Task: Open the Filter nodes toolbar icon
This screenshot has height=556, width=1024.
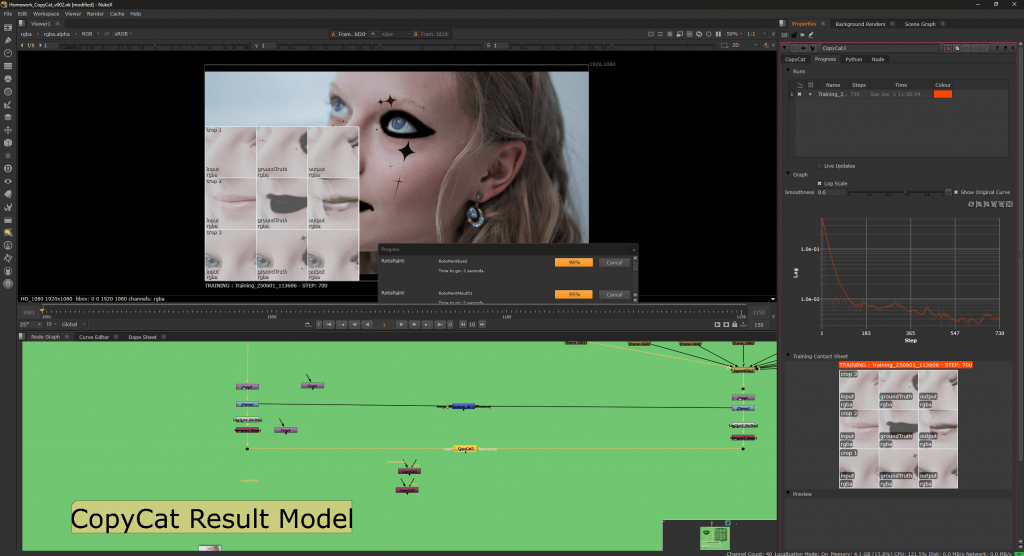Action: 8,92
